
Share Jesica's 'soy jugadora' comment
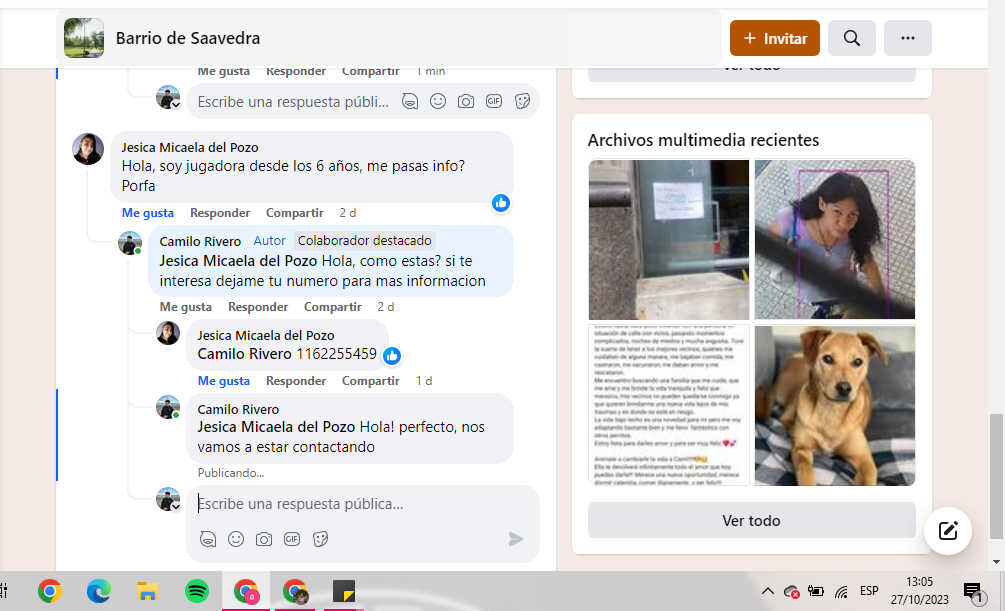coord(295,213)
